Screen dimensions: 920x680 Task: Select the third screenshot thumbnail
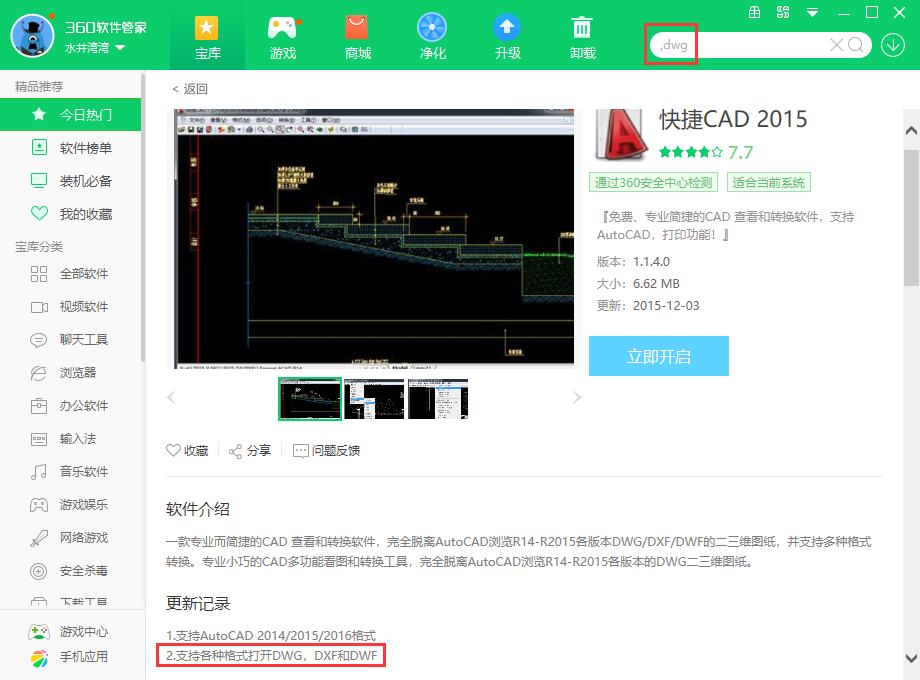[438, 399]
